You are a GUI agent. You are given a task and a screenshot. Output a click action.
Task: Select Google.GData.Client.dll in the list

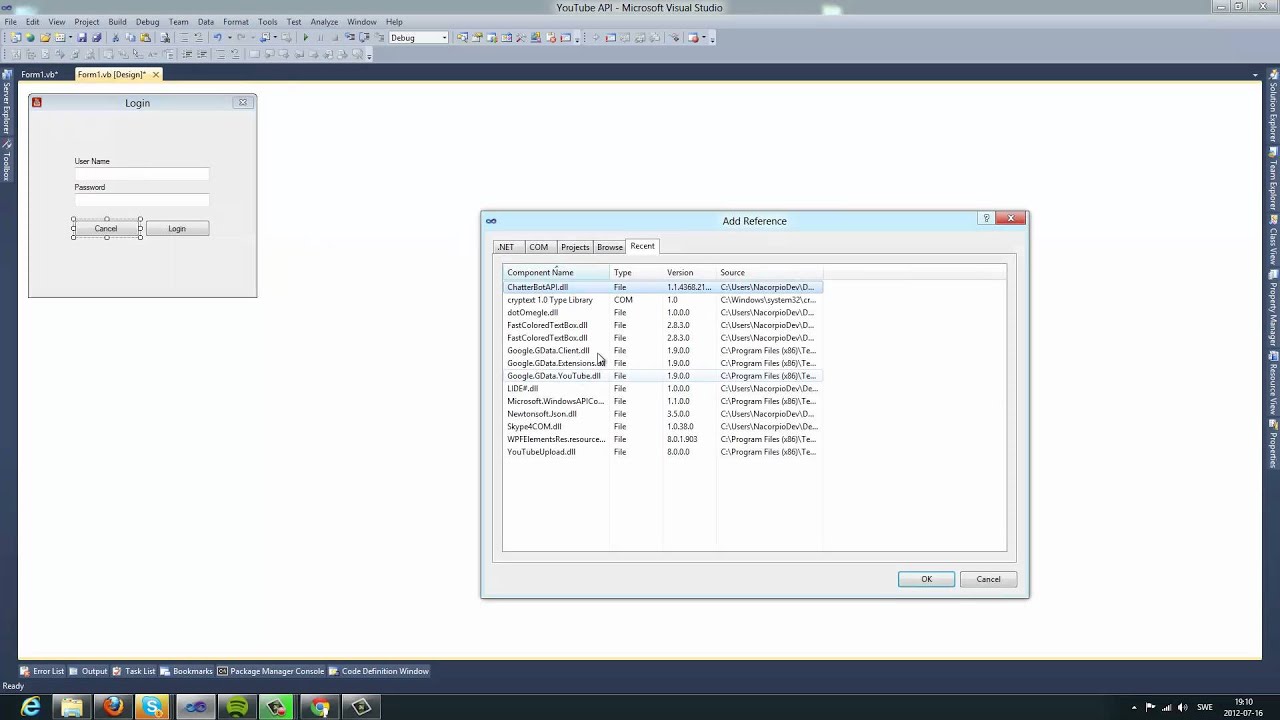pyautogui.click(x=663, y=351)
